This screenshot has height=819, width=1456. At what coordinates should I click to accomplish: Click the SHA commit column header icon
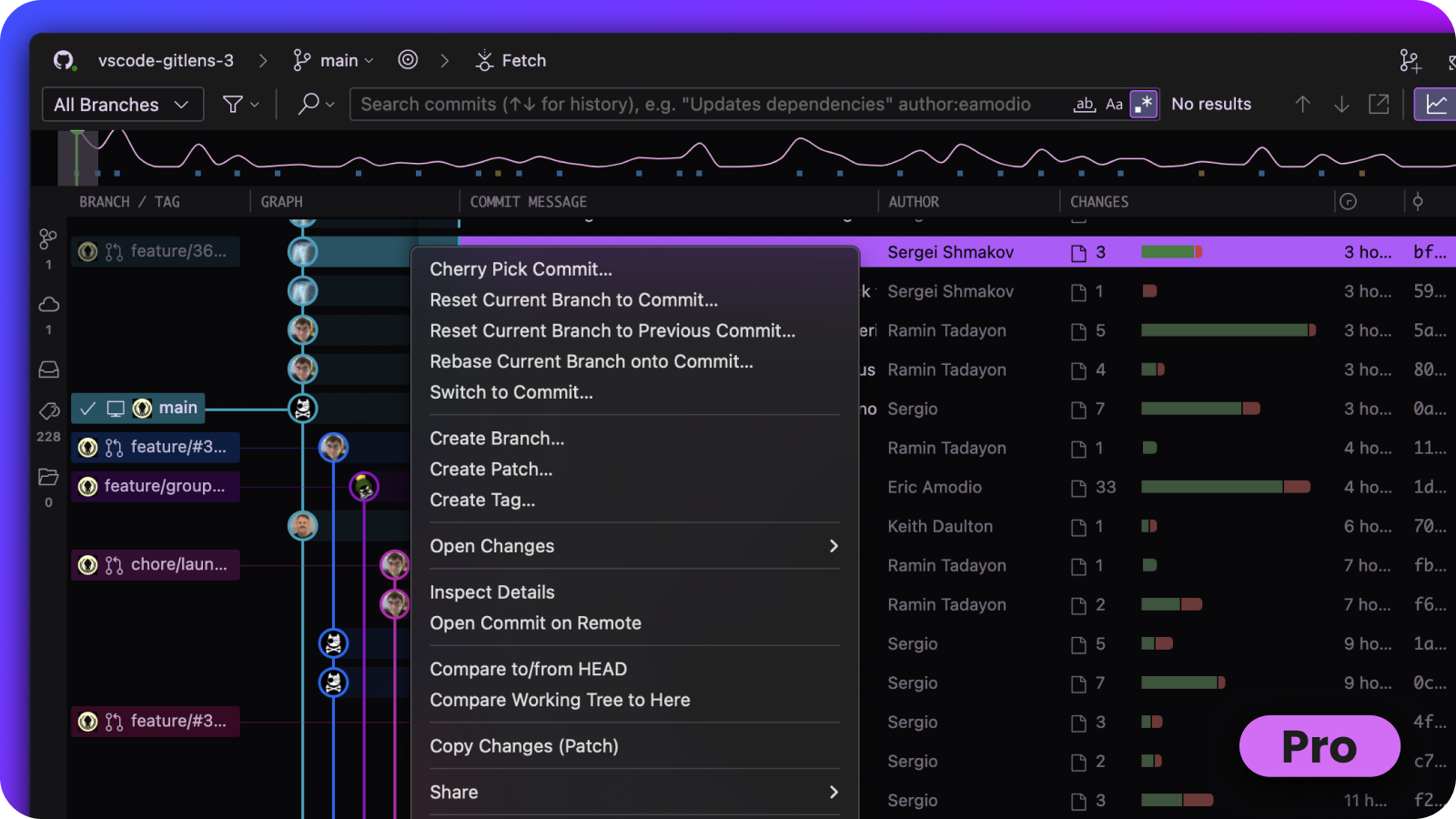click(1418, 202)
